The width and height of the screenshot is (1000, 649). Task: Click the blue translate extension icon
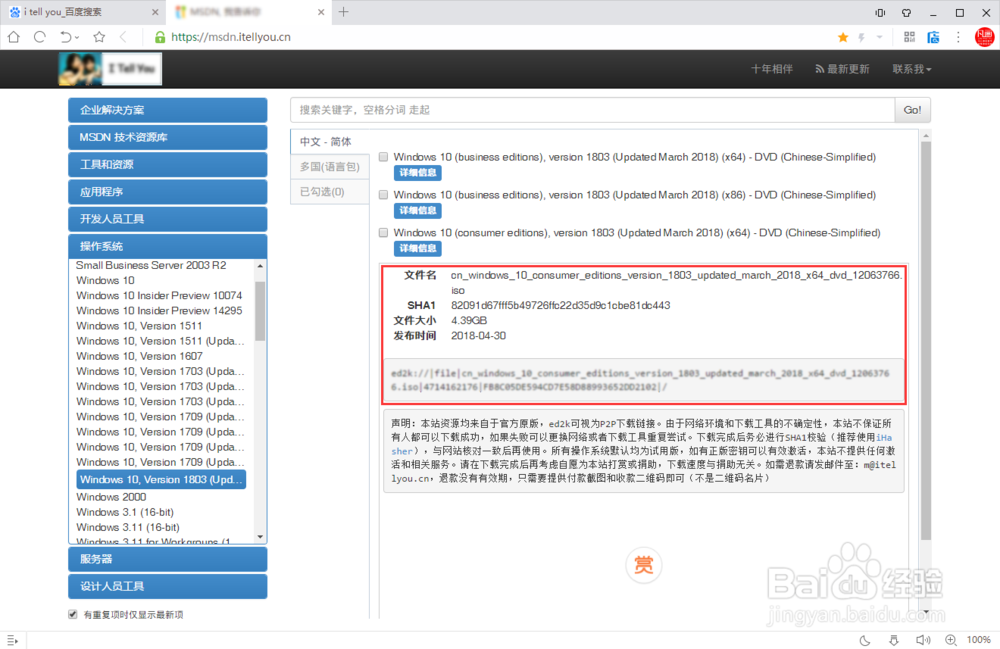point(933,37)
